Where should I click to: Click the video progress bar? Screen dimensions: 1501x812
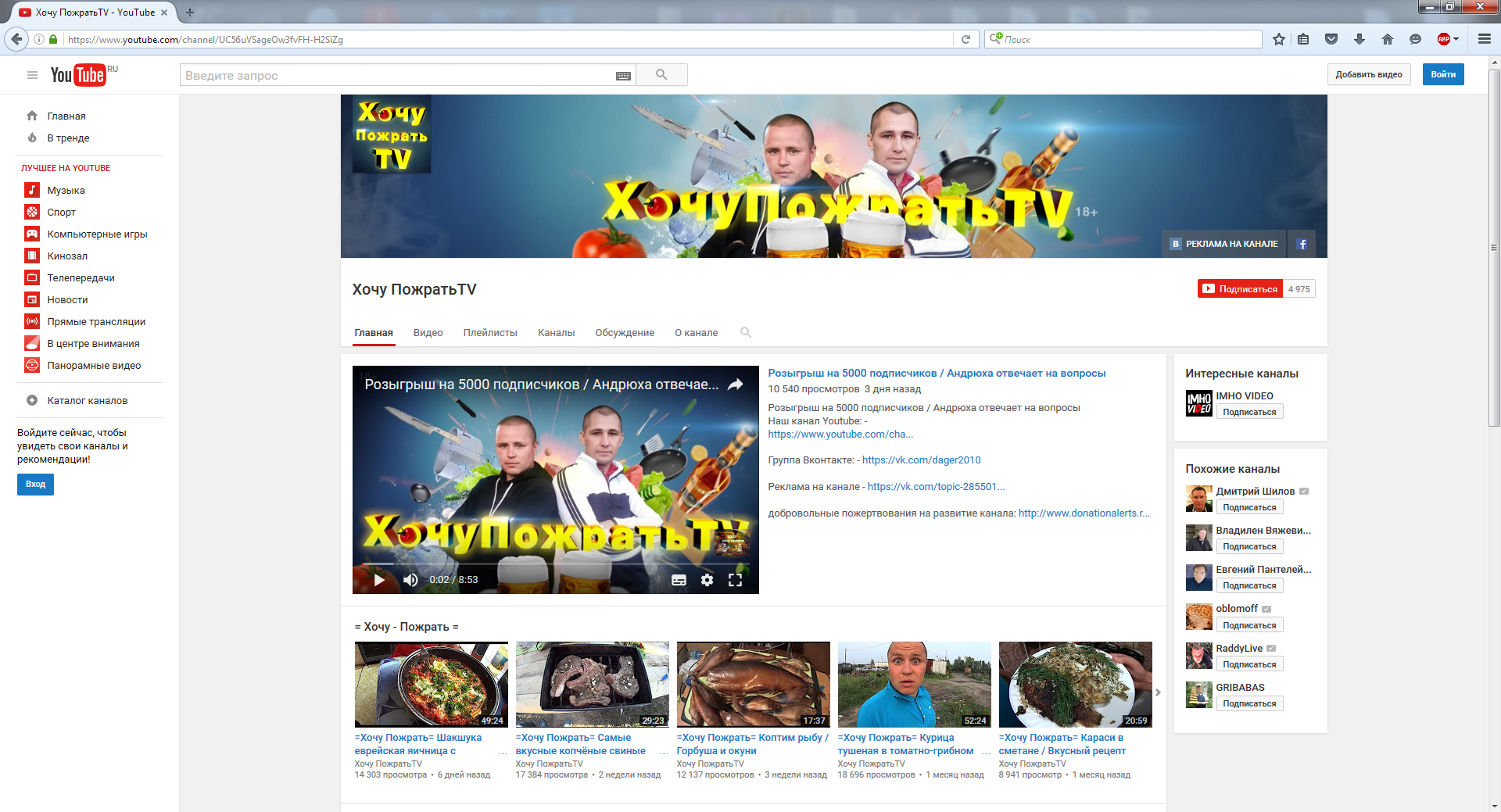click(x=555, y=563)
